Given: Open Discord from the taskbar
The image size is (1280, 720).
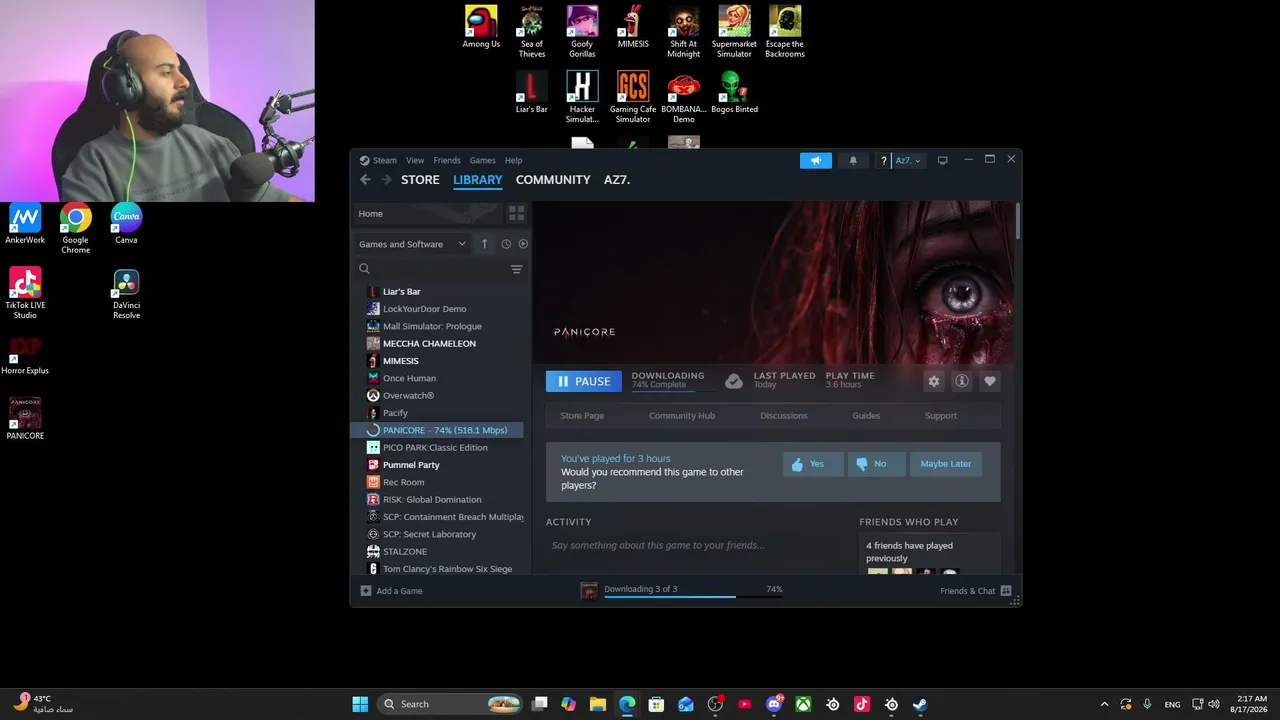Looking at the screenshot, I should click(x=774, y=704).
